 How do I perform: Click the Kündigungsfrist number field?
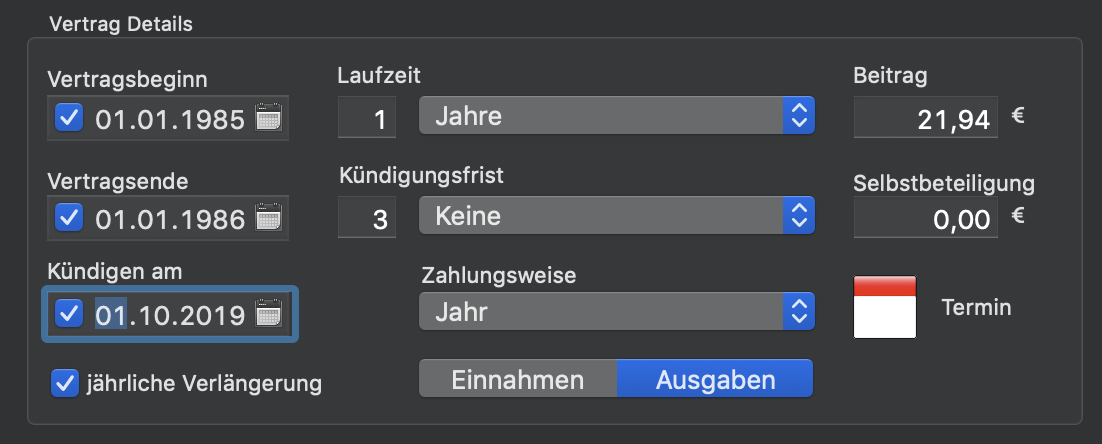367,217
